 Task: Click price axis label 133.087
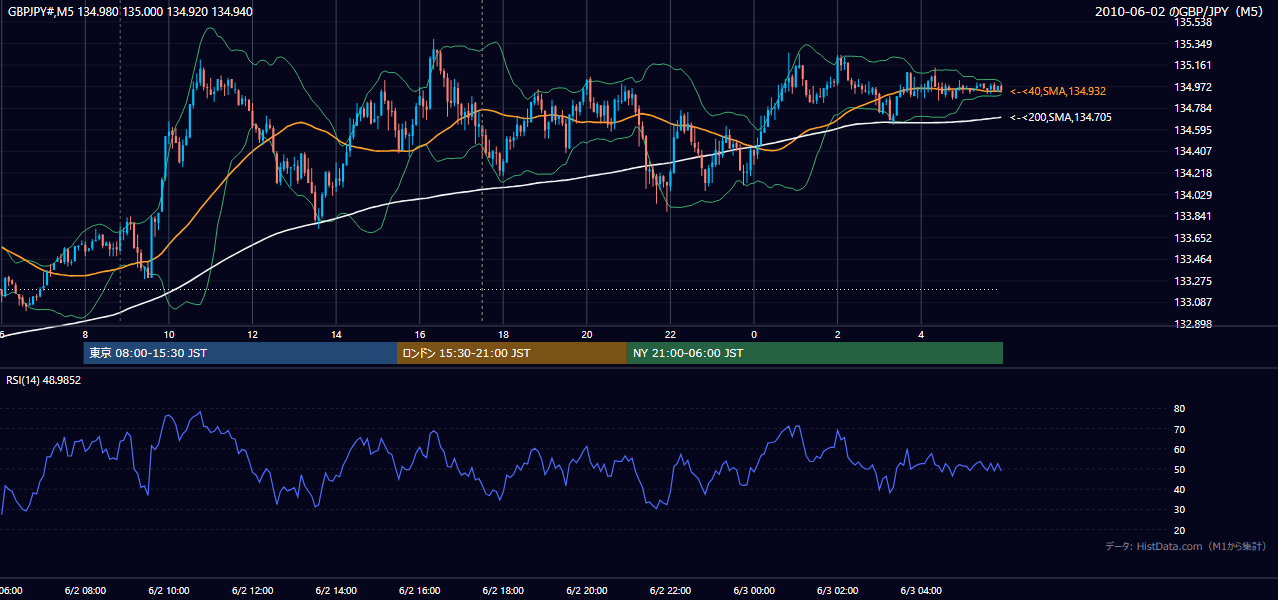coord(1192,302)
